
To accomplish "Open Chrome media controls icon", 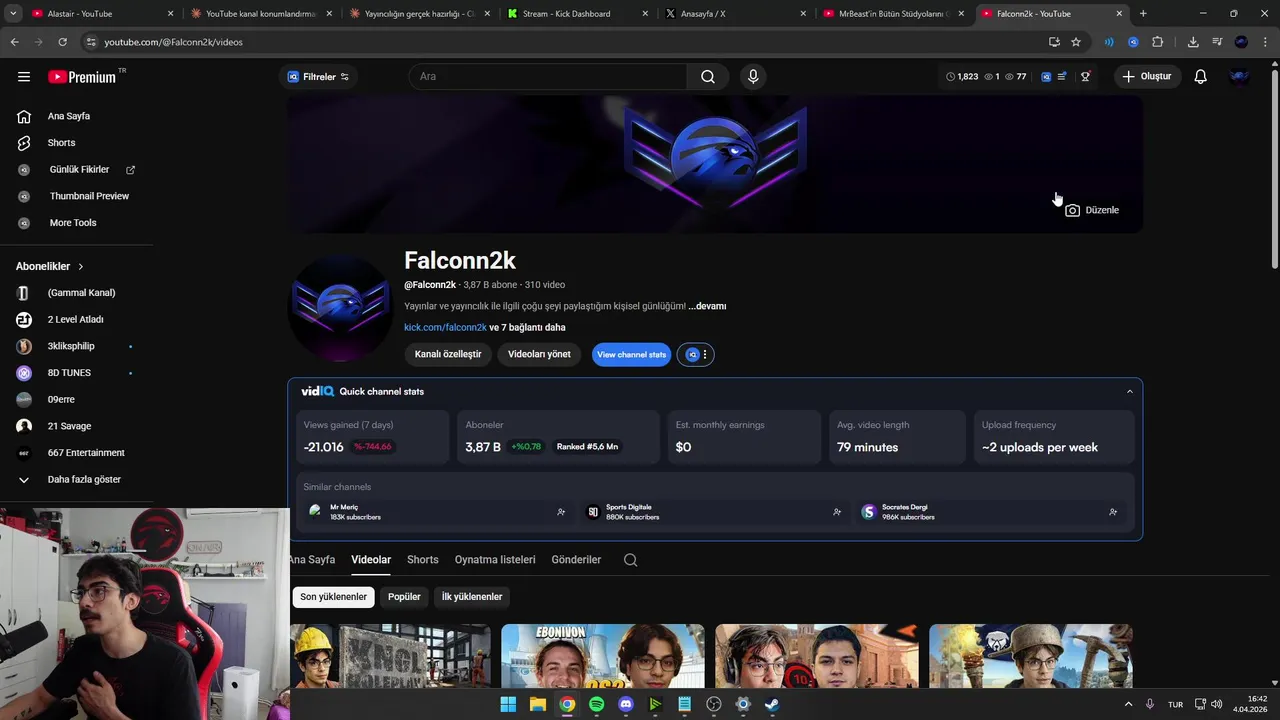I will pyautogui.click(x=1217, y=42).
